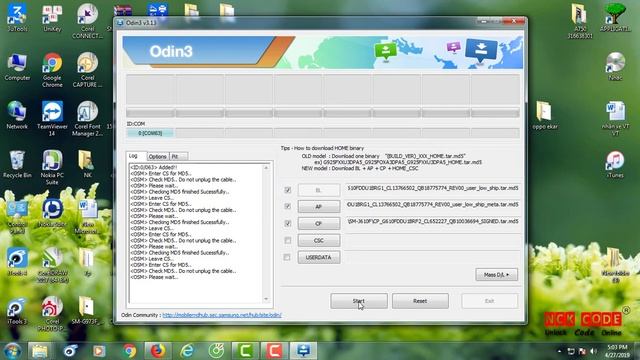Switch to the Log tab

coord(137,156)
